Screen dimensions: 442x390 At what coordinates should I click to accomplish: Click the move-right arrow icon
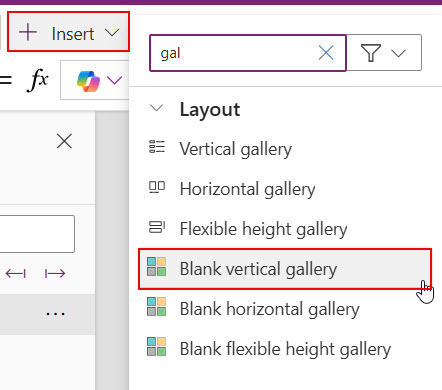(x=55, y=274)
